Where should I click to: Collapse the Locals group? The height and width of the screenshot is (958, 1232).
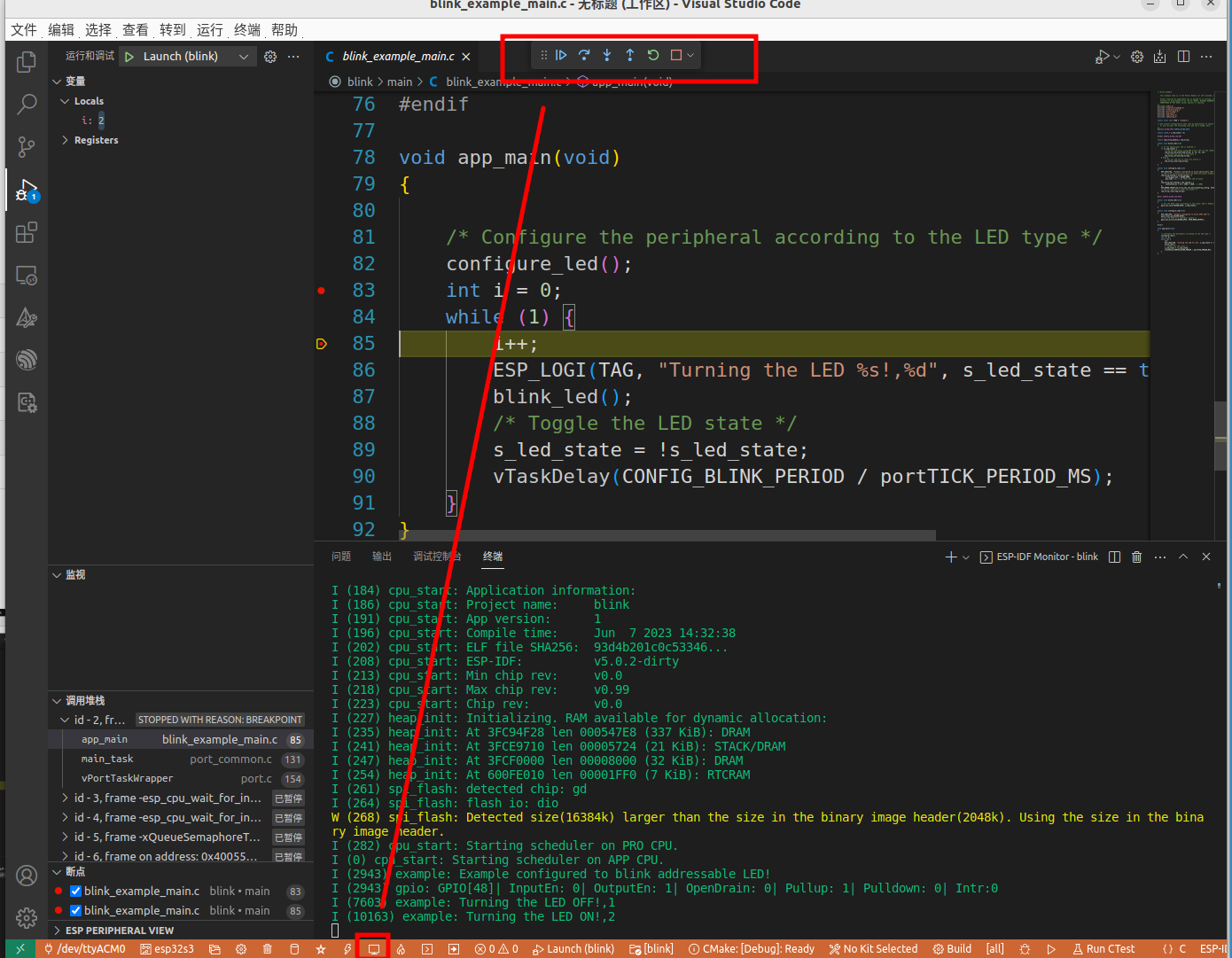tap(65, 101)
